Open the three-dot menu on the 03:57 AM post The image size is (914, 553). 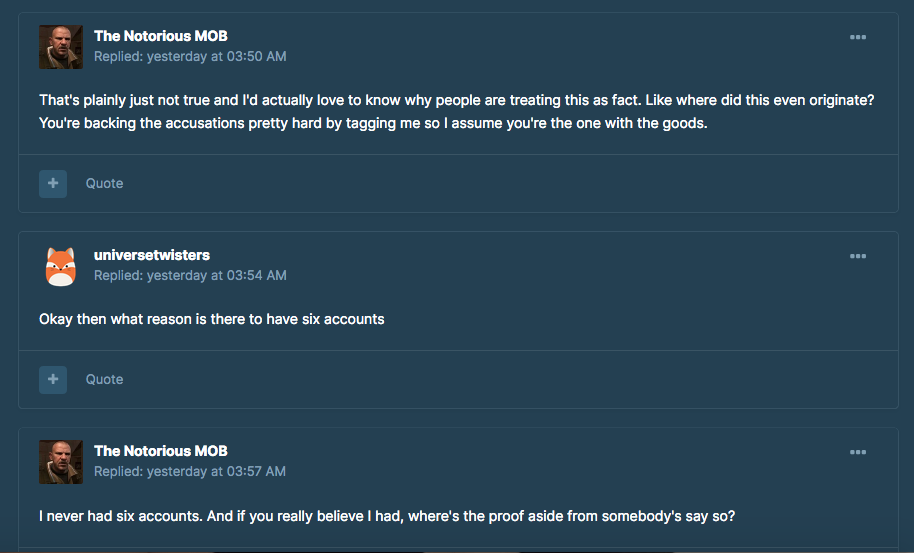[x=857, y=452]
